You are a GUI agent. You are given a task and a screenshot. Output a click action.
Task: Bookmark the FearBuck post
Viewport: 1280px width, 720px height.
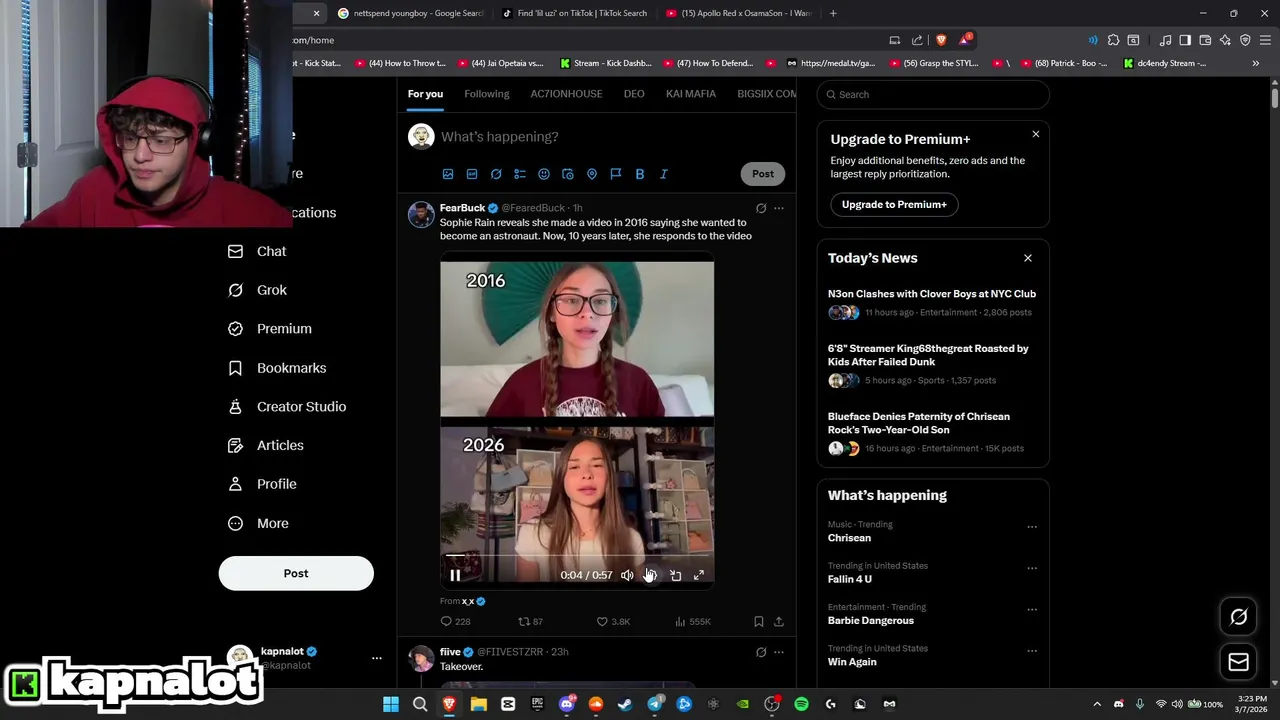click(x=759, y=621)
